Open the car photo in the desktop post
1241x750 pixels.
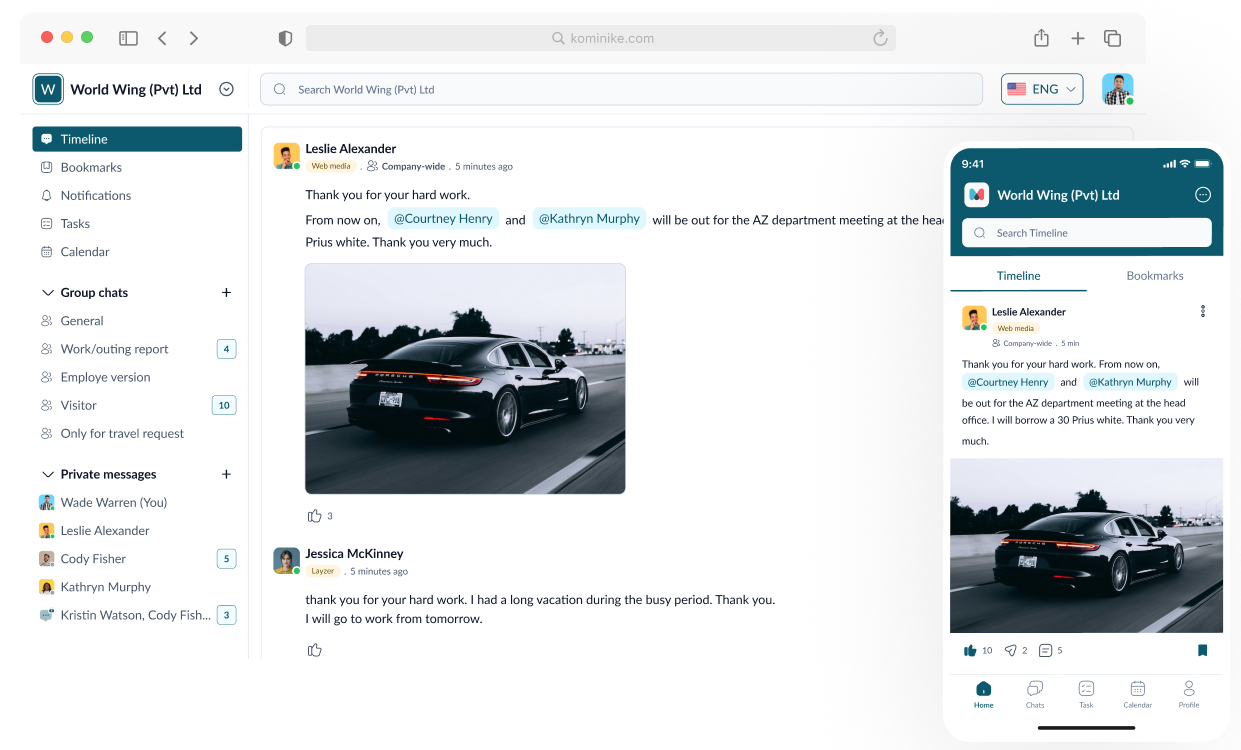465,379
